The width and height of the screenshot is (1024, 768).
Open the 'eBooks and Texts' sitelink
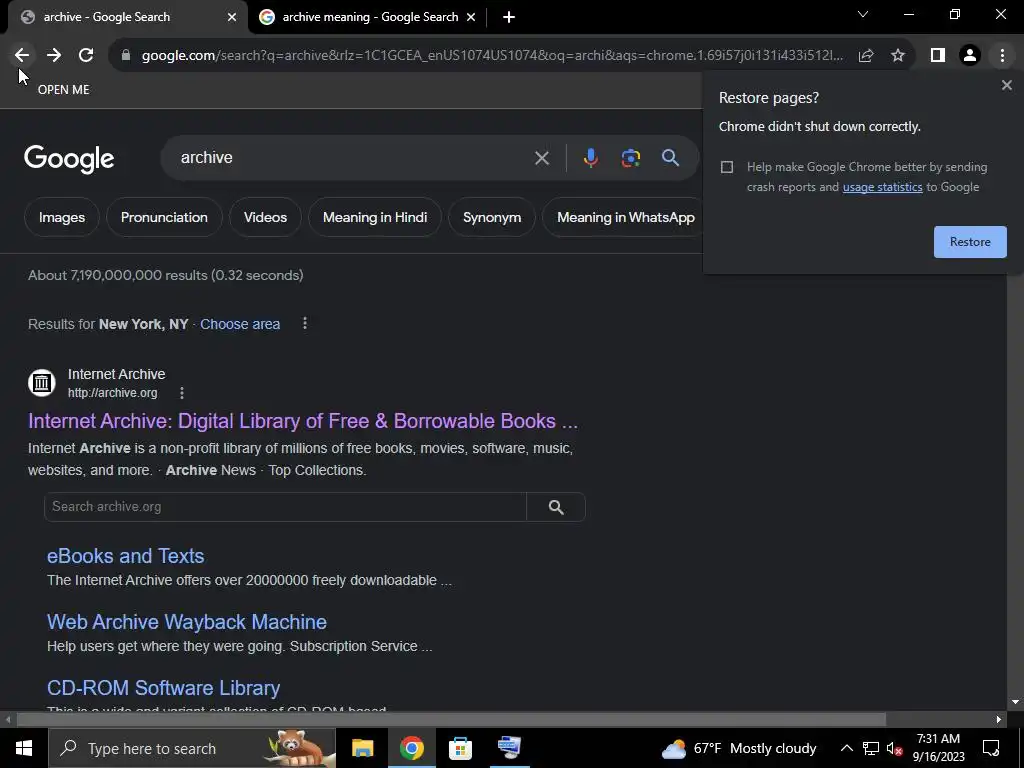[x=125, y=556]
